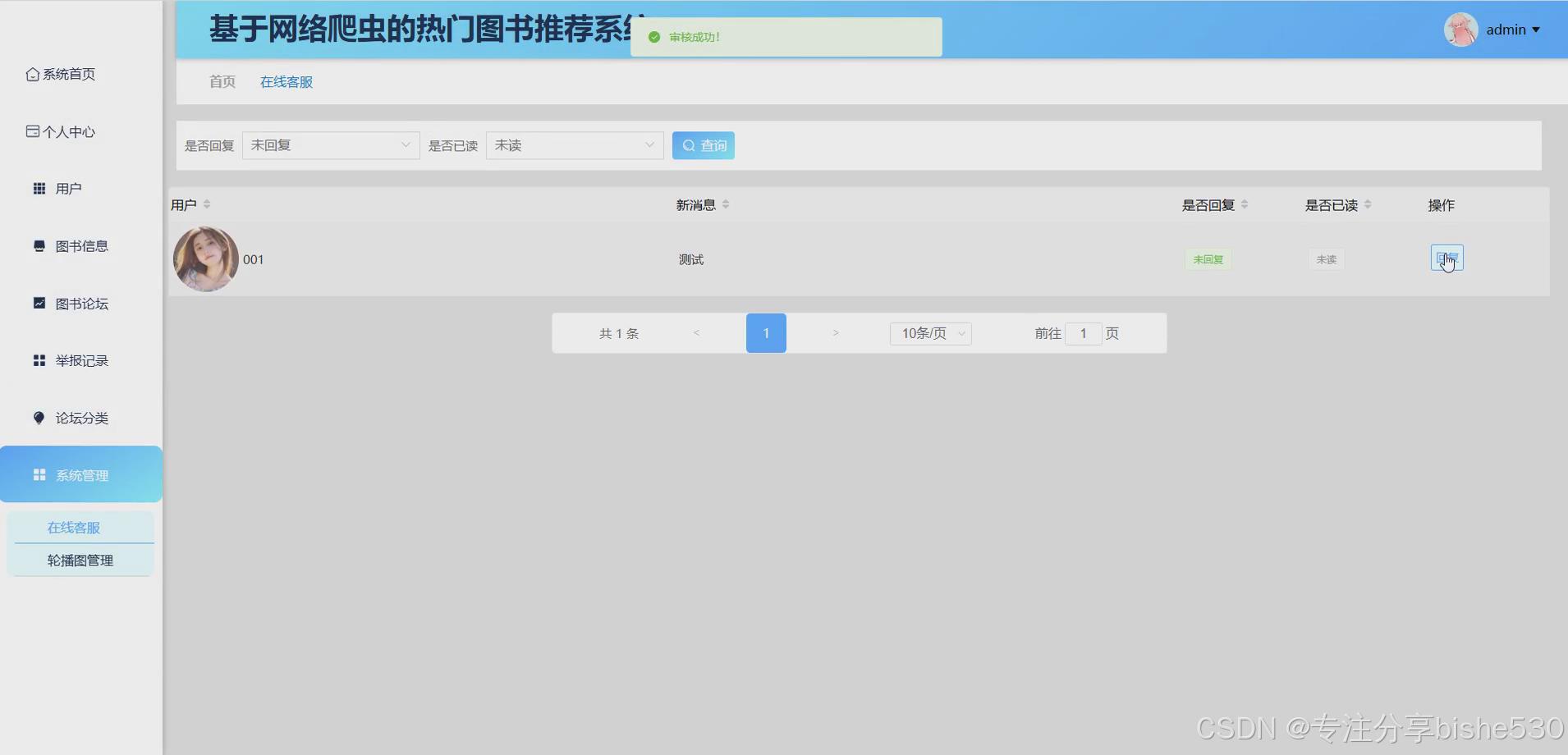1568x755 pixels.
Task: Open the 是否回复 filter dropdown
Action: click(331, 145)
